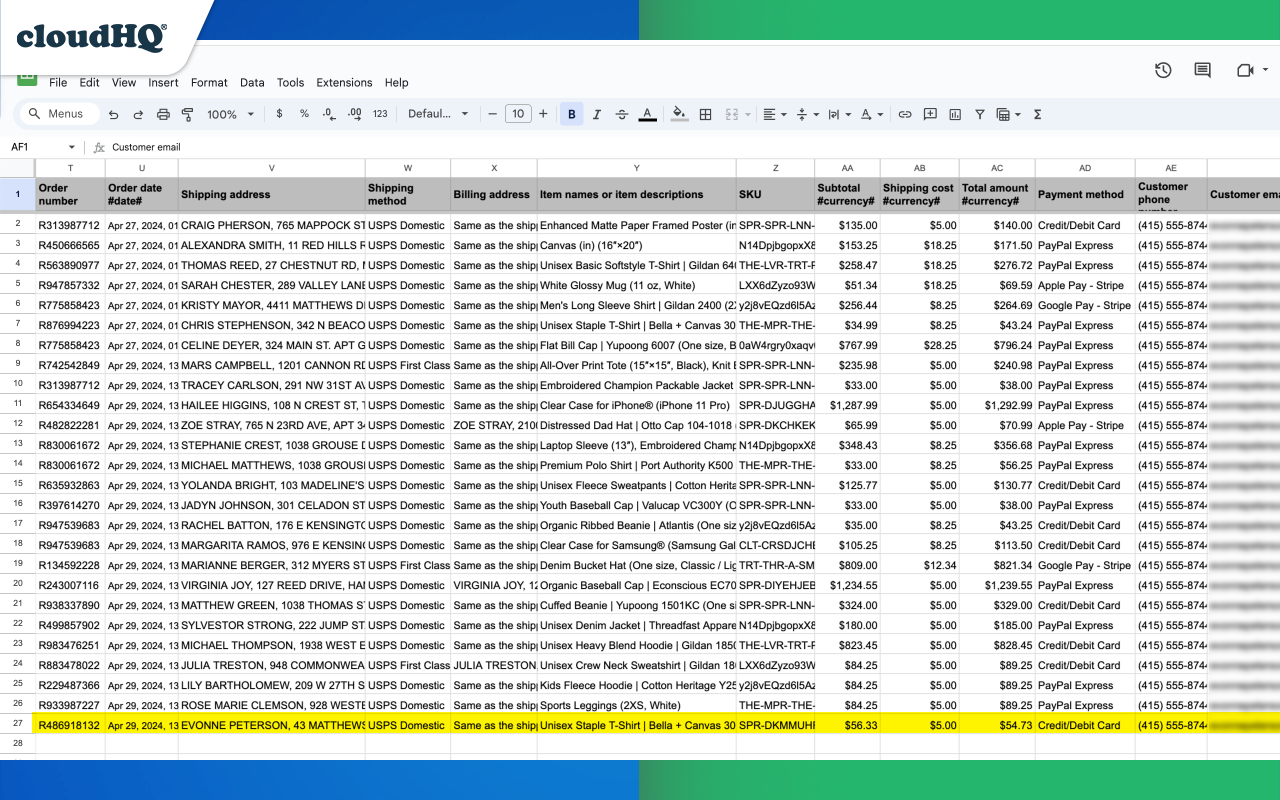Click the Menus search button
1280x800 pixels.
[x=58, y=114]
